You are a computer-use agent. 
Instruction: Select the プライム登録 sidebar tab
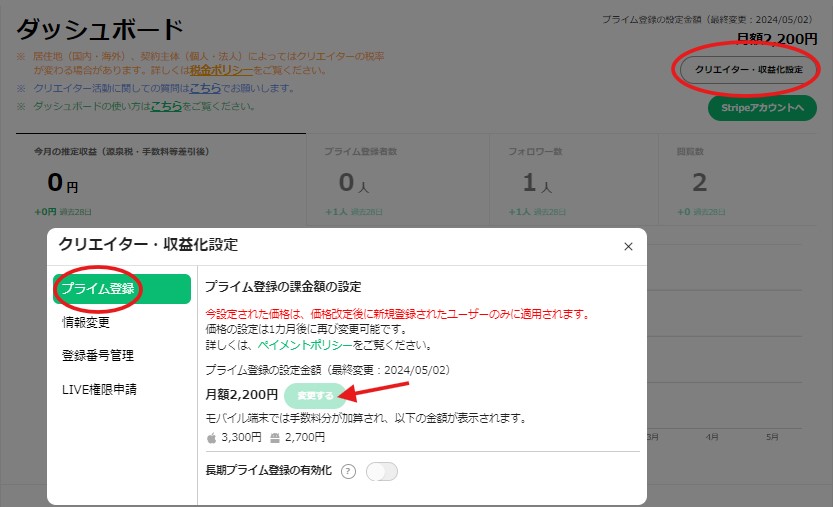122,289
